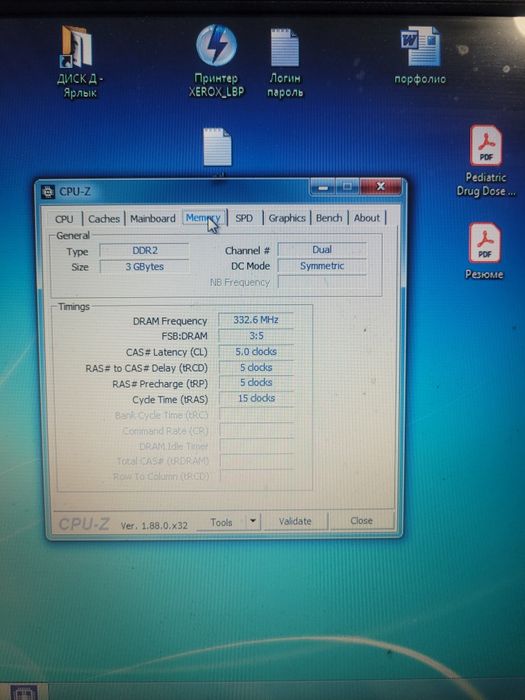This screenshot has width=525, height=700.
Task: Select the text file icon above the CPU-Z window
Action: (x=217, y=147)
